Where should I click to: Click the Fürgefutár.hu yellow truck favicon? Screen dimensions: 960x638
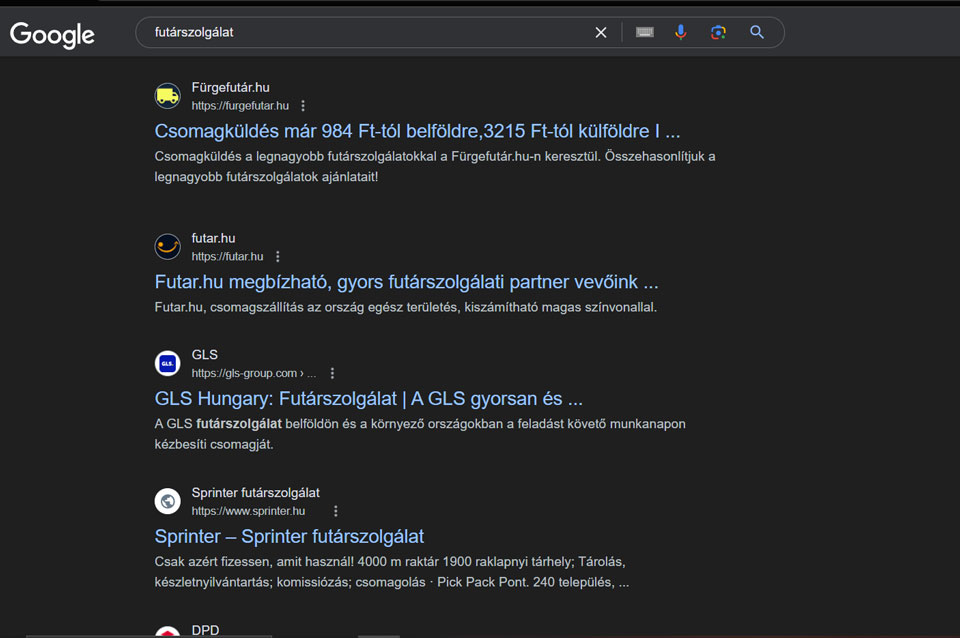click(x=167, y=96)
